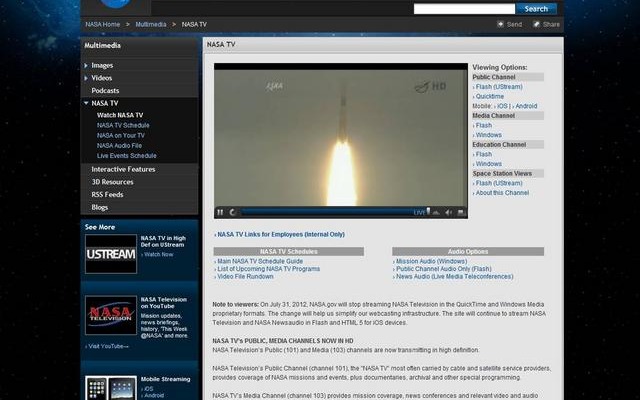Open Media Channel Windows stream
The height and width of the screenshot is (400, 640).
489,135
